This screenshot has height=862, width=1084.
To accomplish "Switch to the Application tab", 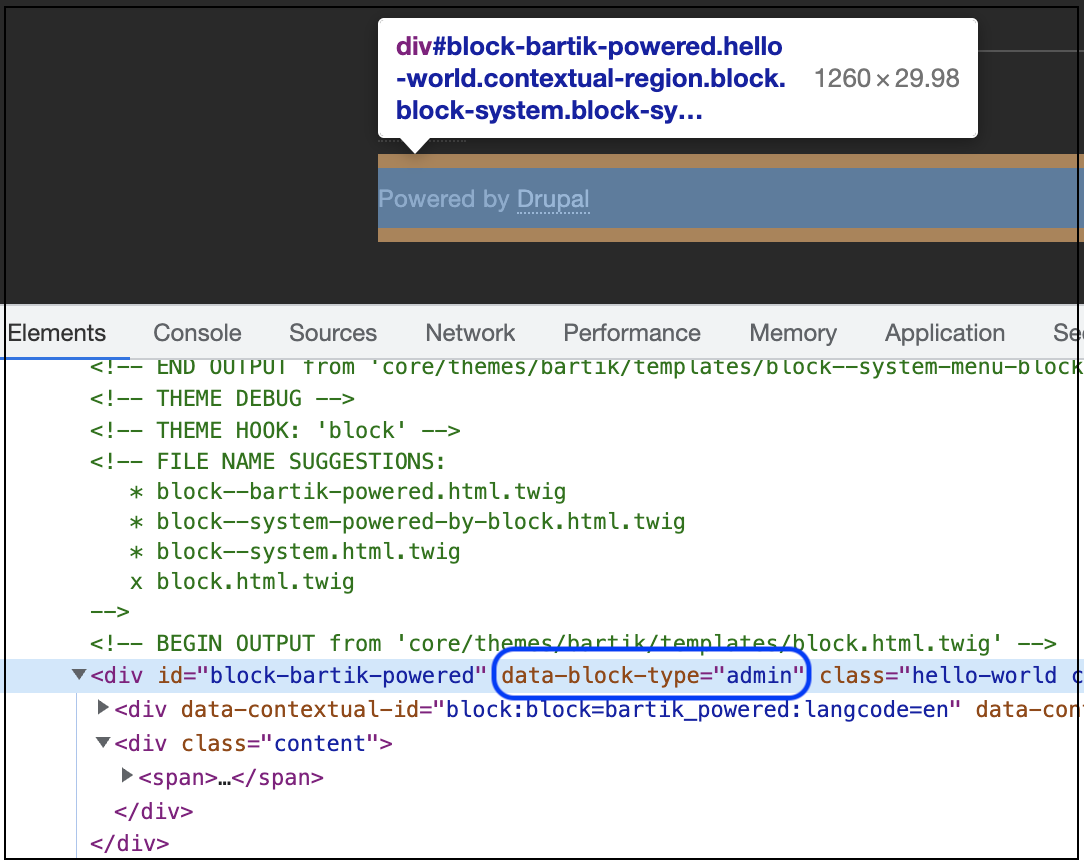I will 944,333.
